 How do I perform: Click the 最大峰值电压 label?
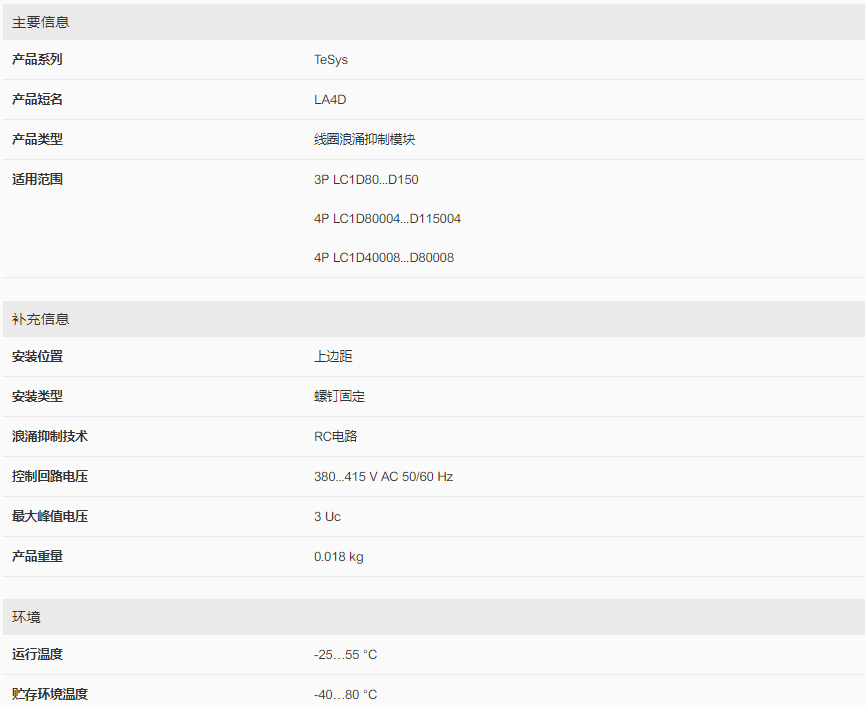coord(50,516)
